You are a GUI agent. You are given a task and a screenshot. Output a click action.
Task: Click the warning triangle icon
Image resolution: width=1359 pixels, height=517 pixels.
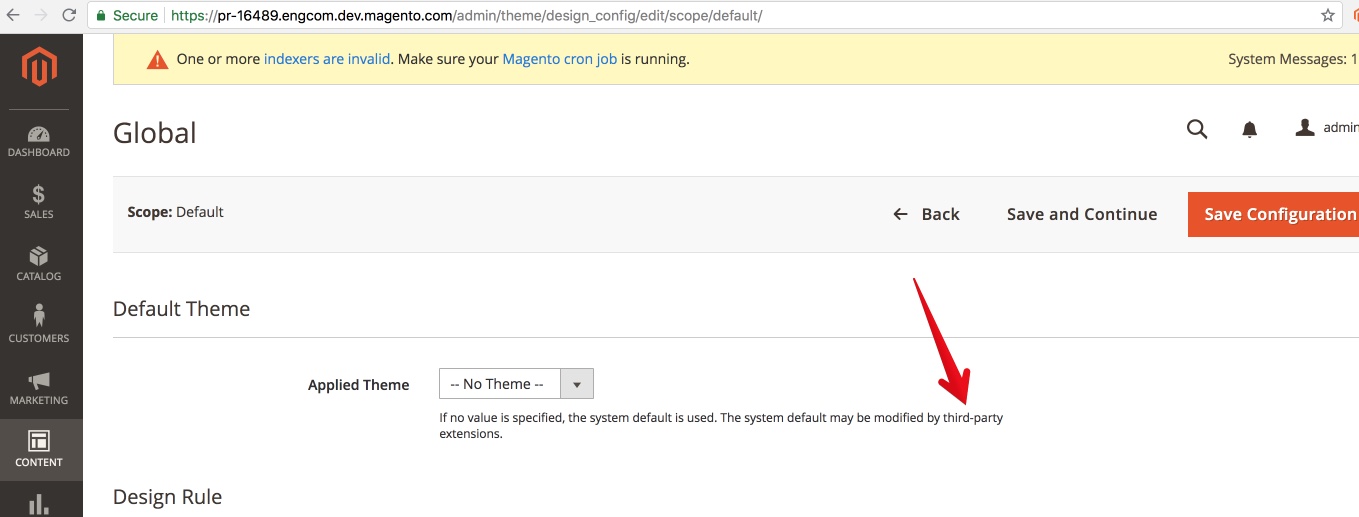157,60
